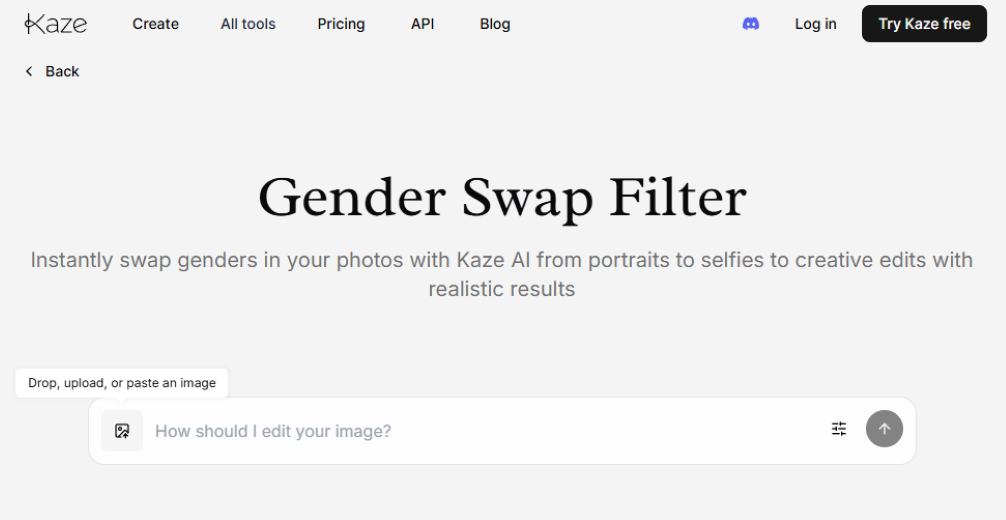Open the Discord community icon

(x=751, y=24)
